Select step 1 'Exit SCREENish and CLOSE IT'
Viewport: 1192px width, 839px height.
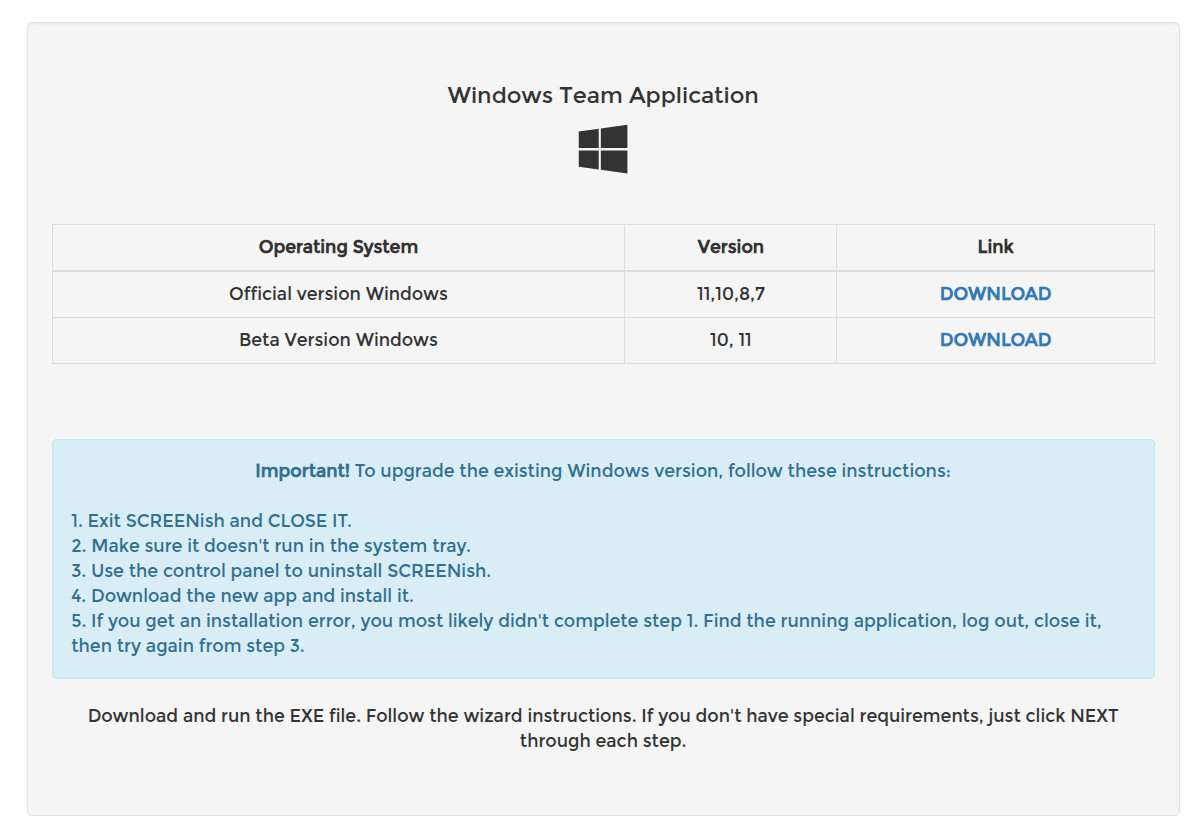click(211, 521)
